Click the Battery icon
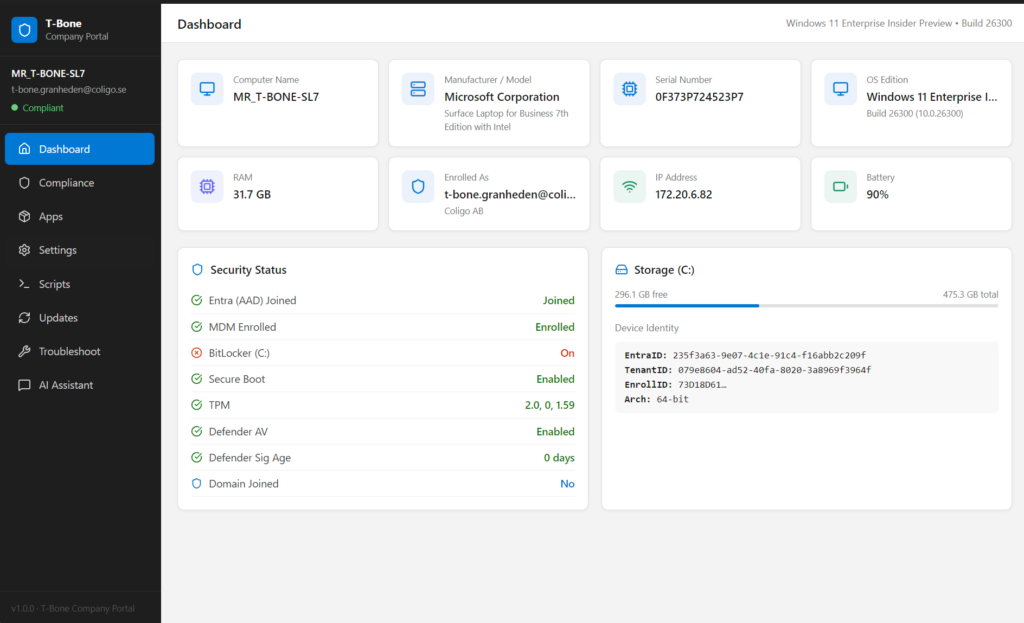This screenshot has height=623, width=1024. 840,186
